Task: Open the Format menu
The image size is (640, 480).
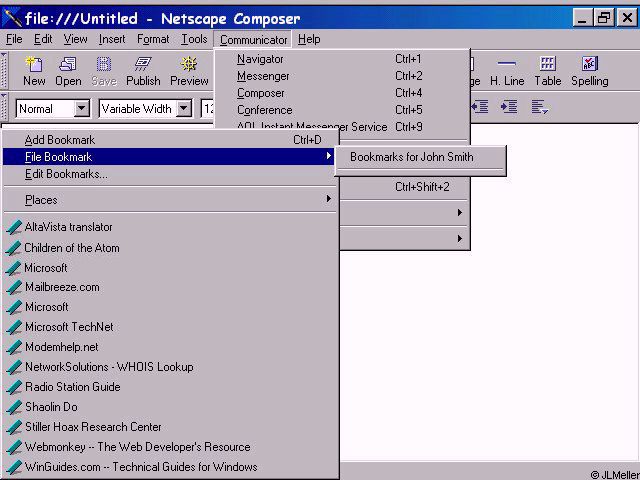Action: click(153, 39)
